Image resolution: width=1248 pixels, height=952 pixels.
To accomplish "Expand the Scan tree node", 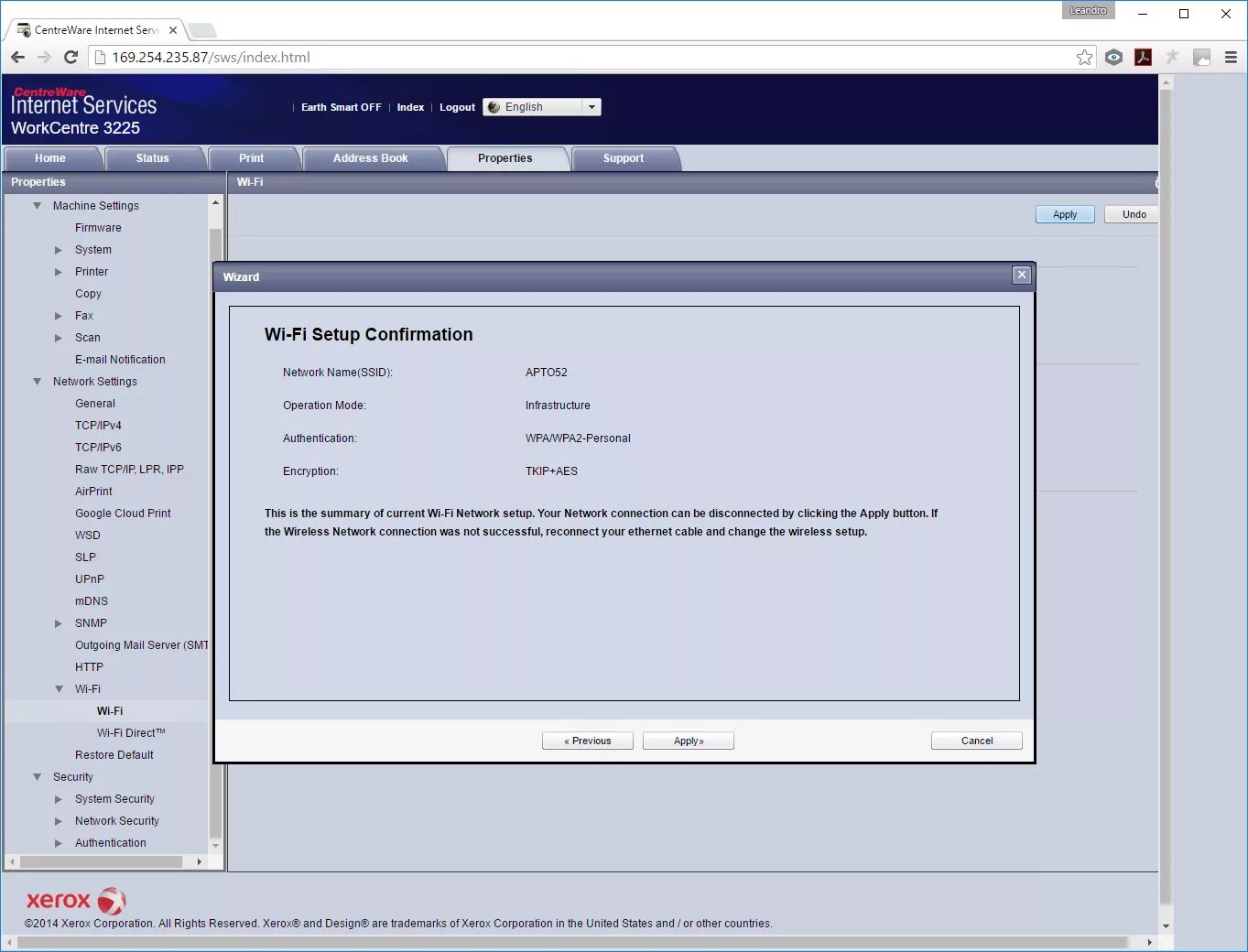I will click(59, 338).
